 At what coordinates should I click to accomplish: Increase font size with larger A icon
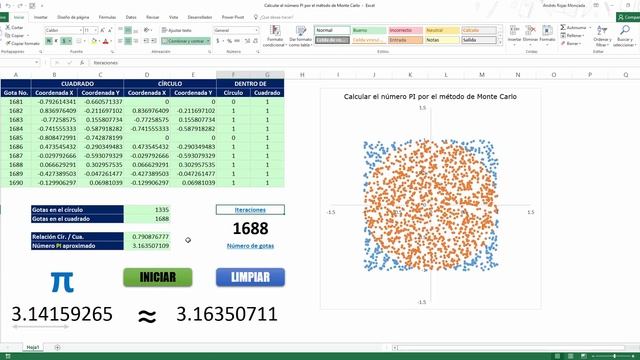[102, 30]
